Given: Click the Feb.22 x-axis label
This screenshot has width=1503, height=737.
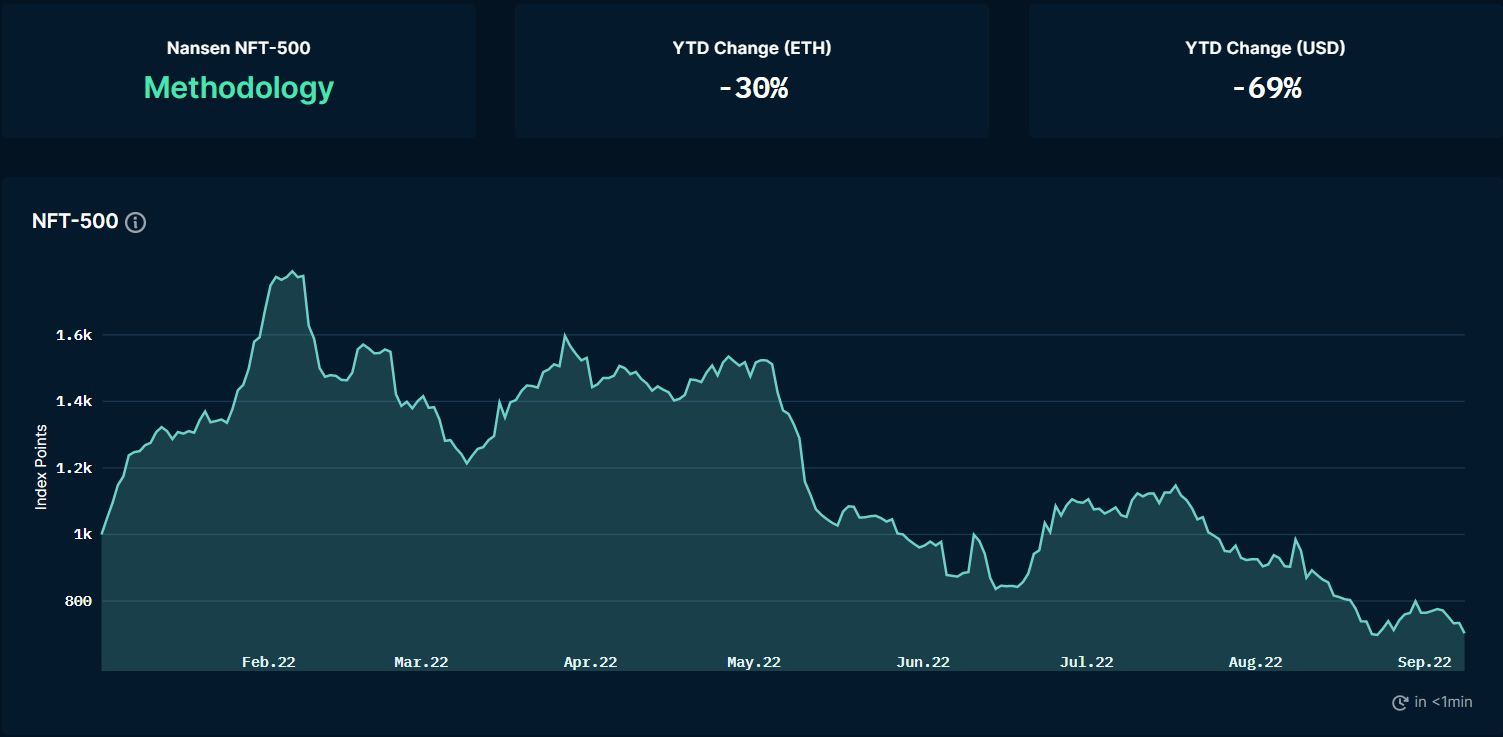Looking at the screenshot, I should click(269, 662).
